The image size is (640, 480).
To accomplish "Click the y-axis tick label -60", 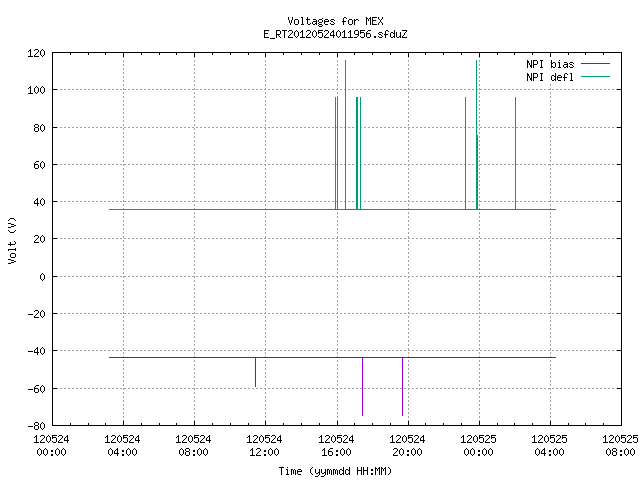I will pos(36,389).
